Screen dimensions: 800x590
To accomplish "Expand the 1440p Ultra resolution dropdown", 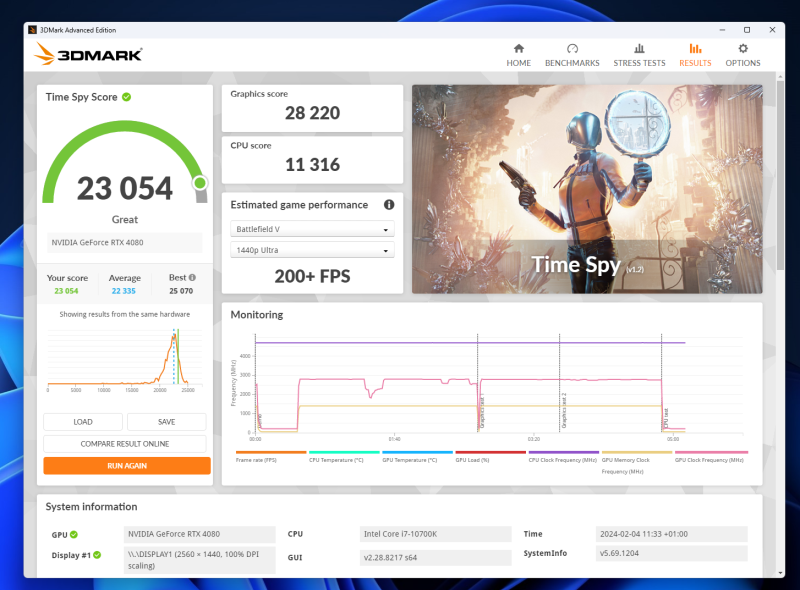I will 312,250.
